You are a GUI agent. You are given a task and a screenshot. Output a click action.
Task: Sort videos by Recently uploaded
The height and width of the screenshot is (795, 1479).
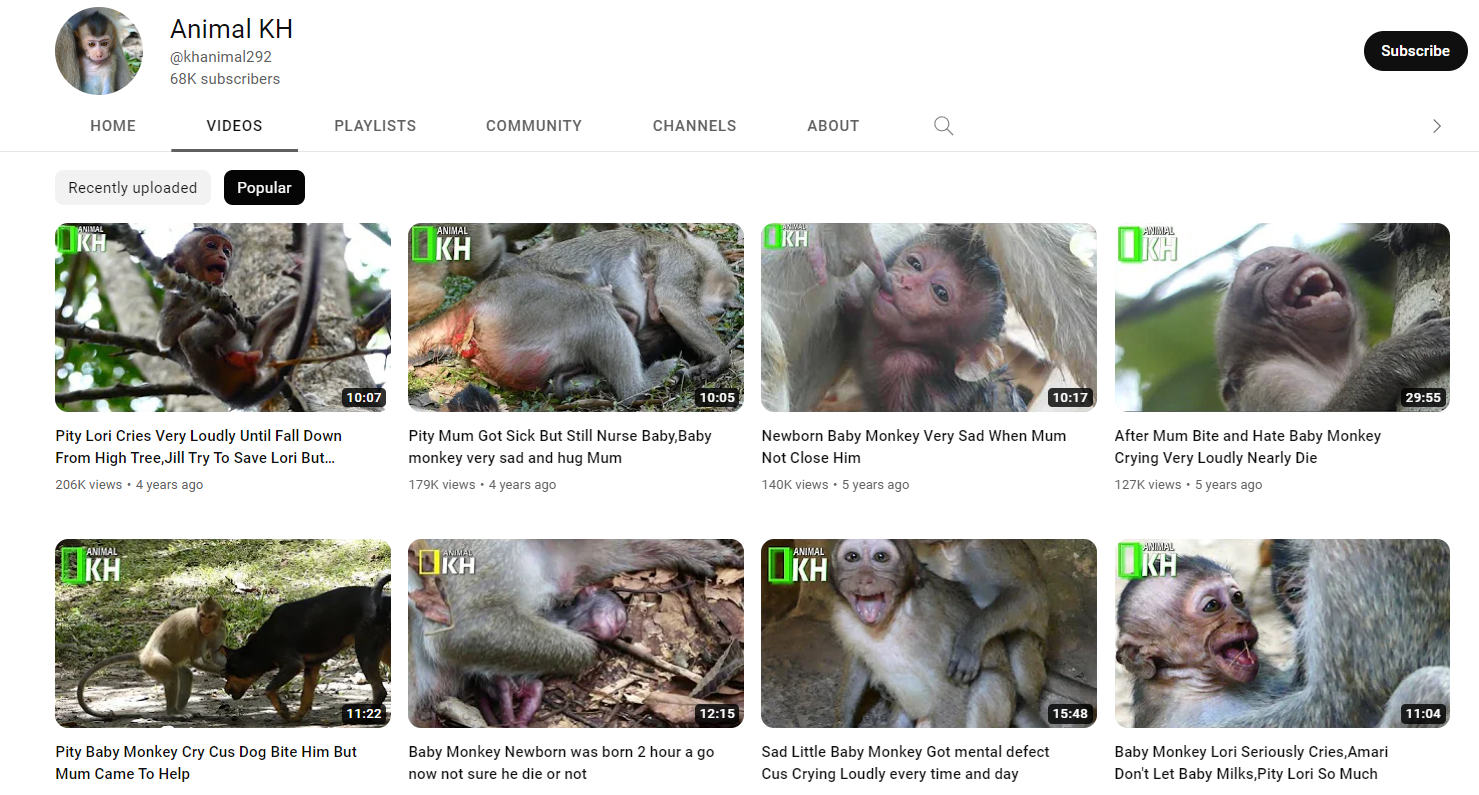[133, 188]
